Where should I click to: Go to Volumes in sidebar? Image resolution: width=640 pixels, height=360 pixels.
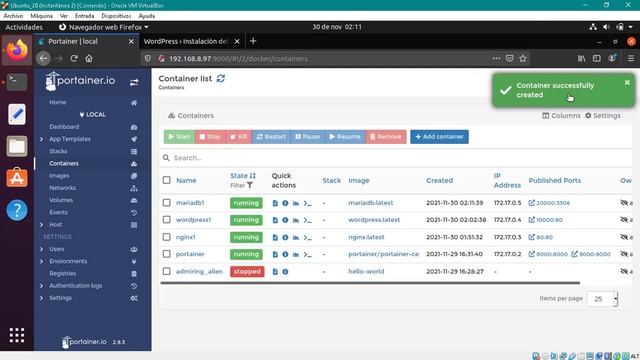tap(61, 200)
